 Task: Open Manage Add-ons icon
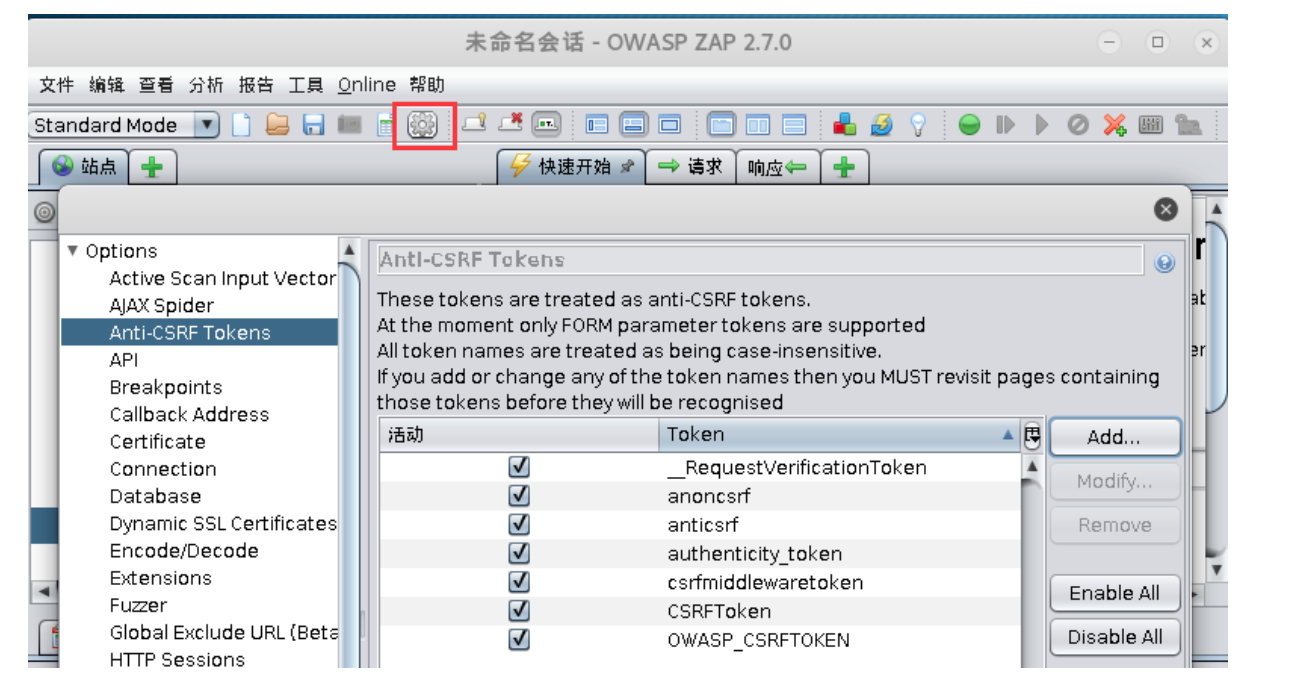845,124
